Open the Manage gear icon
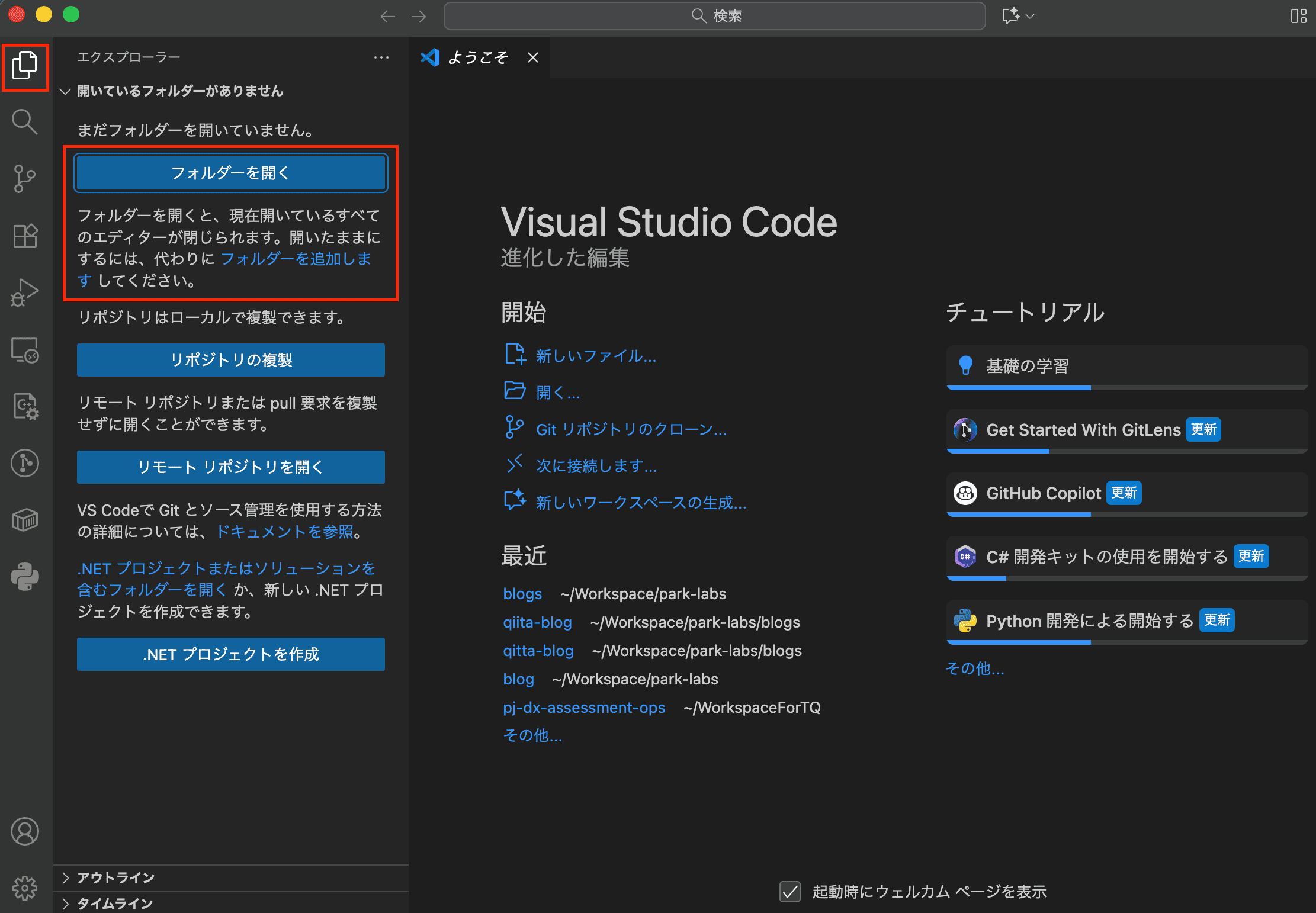The width and height of the screenshot is (1316, 913). pos(24,888)
